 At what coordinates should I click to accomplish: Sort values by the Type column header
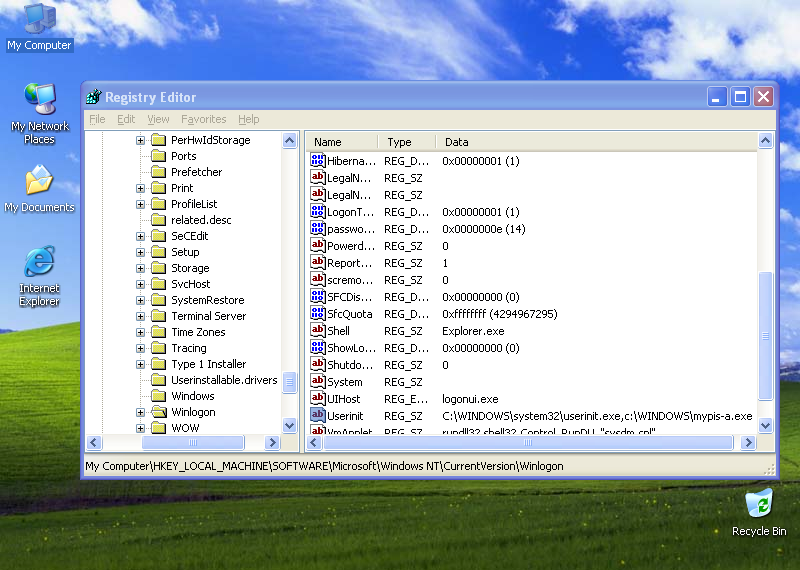407,142
